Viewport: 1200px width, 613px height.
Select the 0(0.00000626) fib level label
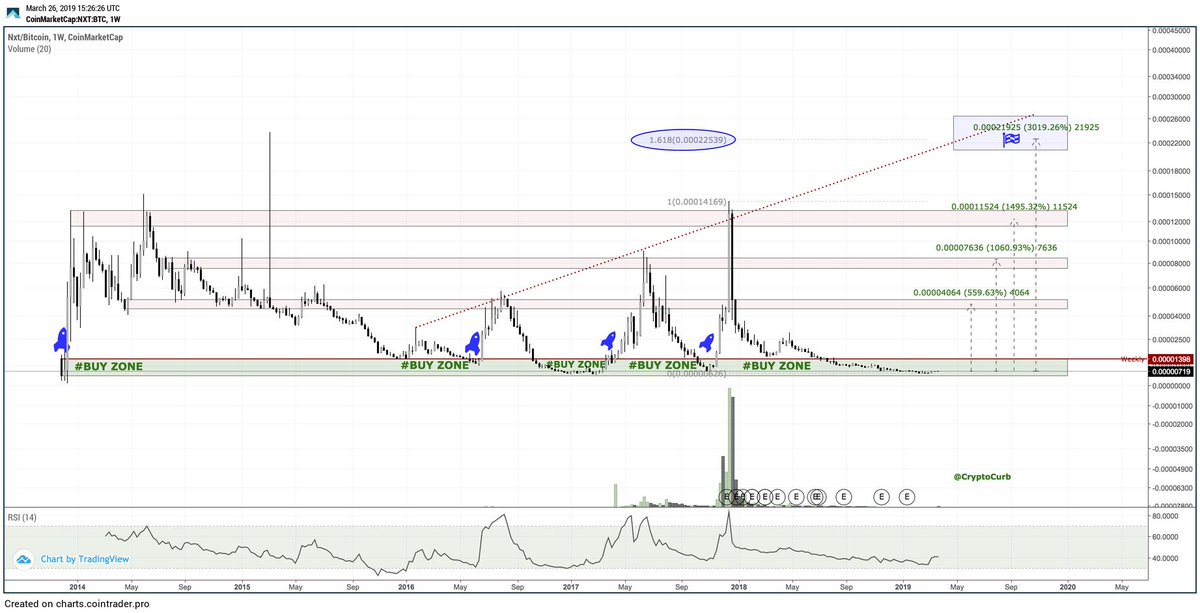pyautogui.click(x=699, y=376)
